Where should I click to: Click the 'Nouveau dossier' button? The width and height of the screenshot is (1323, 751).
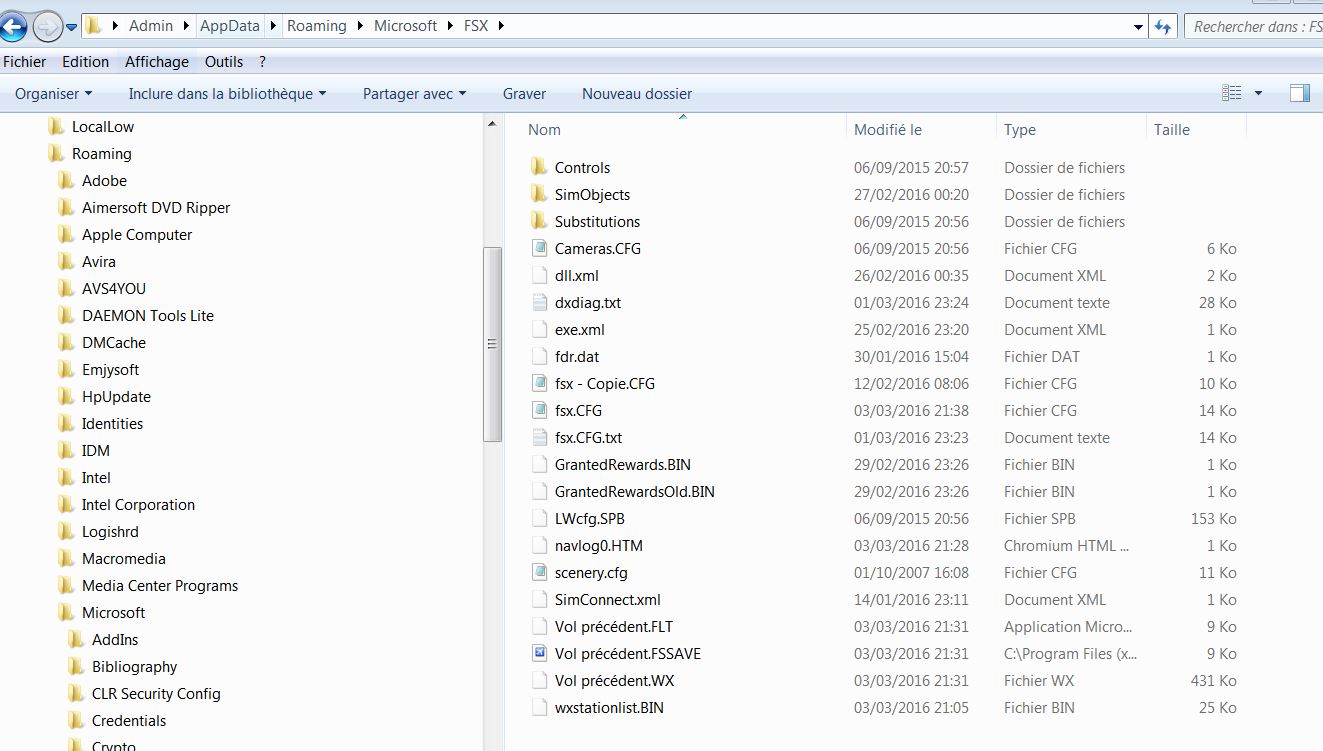637,93
